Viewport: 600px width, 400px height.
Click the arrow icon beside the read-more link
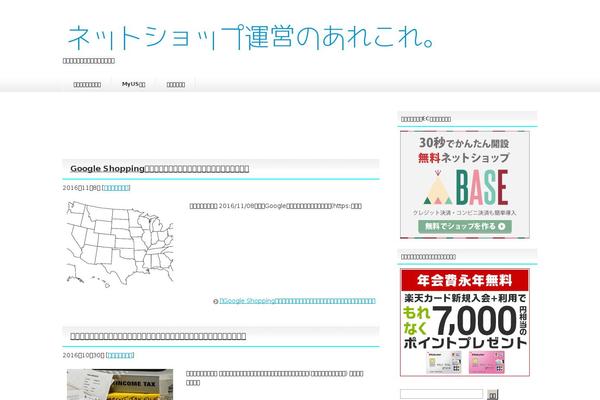pos(215,301)
